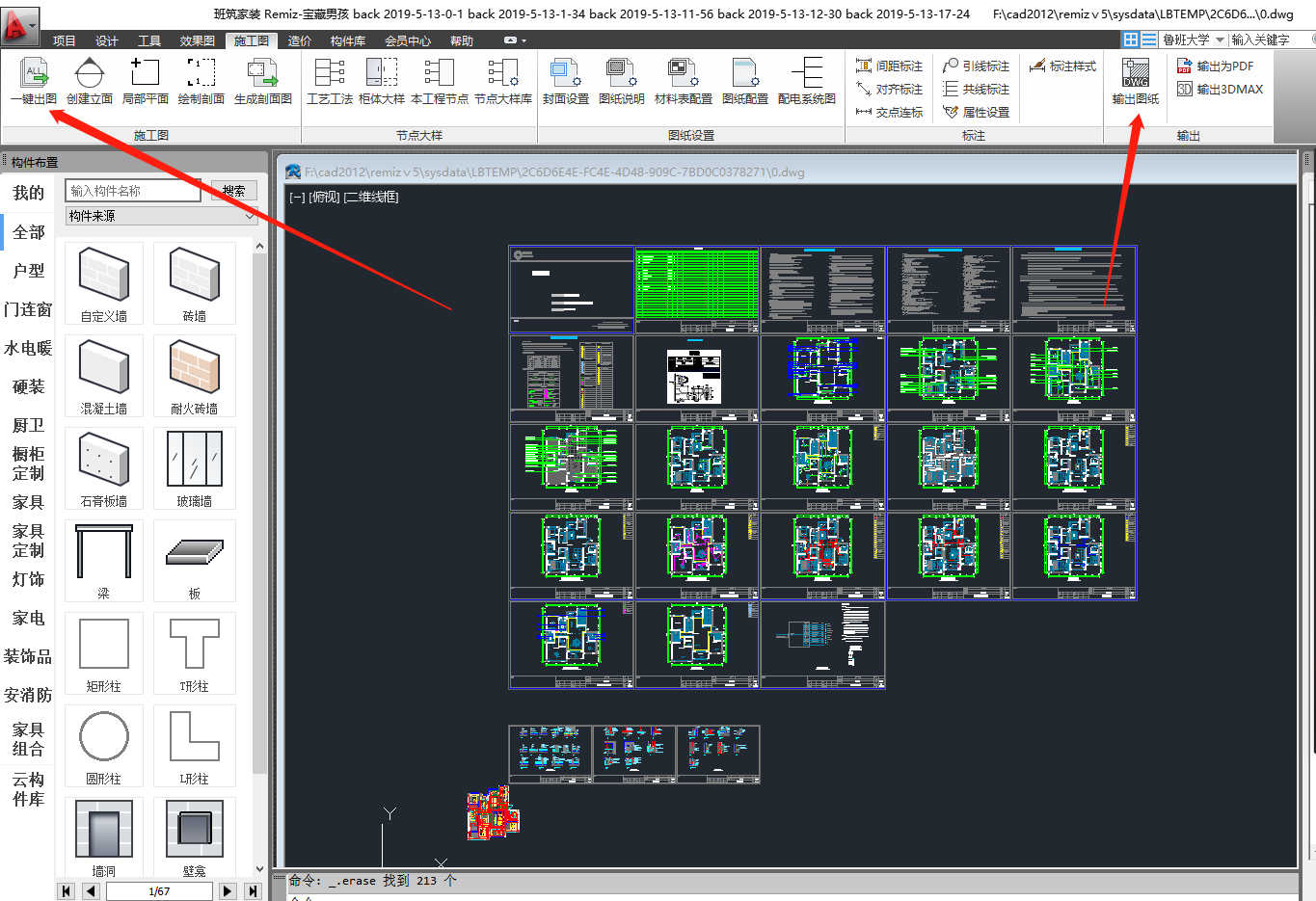Switch to grid view layout icon
Screen dimensions: 1316x901
[1131, 40]
